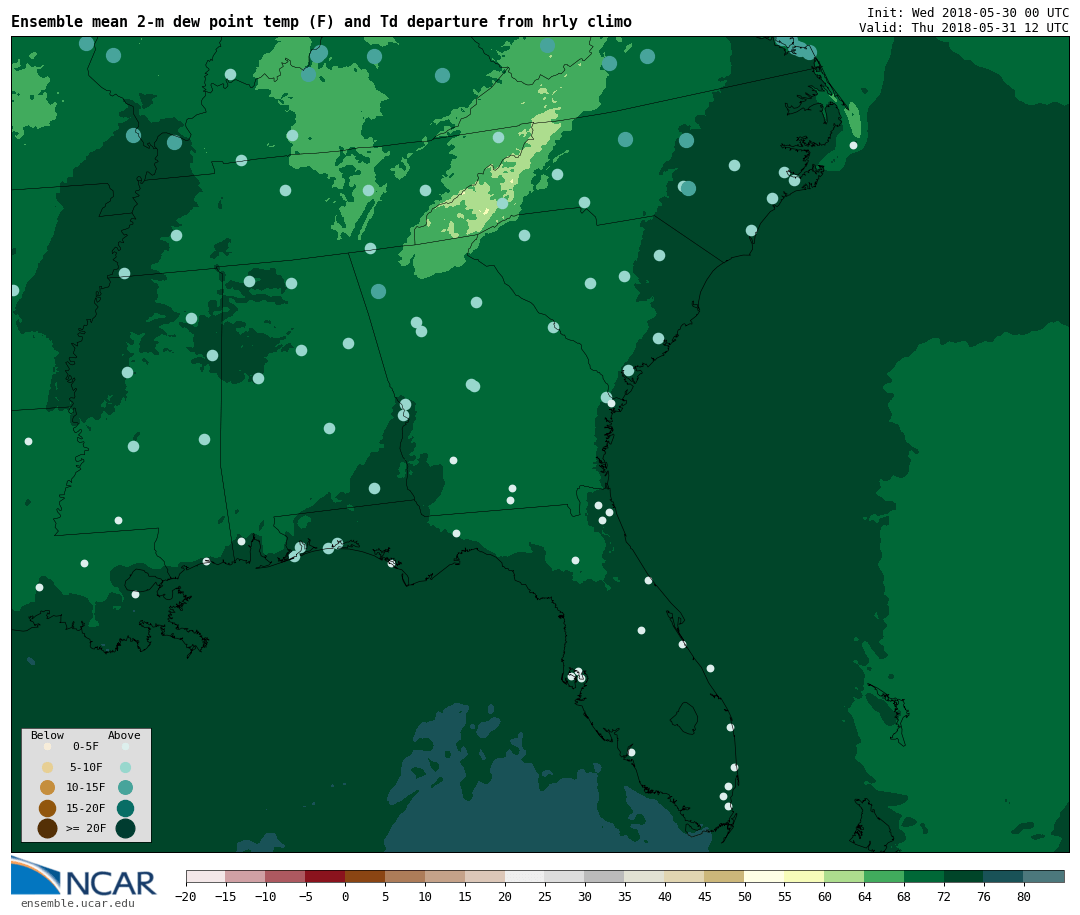1080x915 pixels.
Task: Select the 25 to 30 light gray swatch
Action: click(565, 876)
